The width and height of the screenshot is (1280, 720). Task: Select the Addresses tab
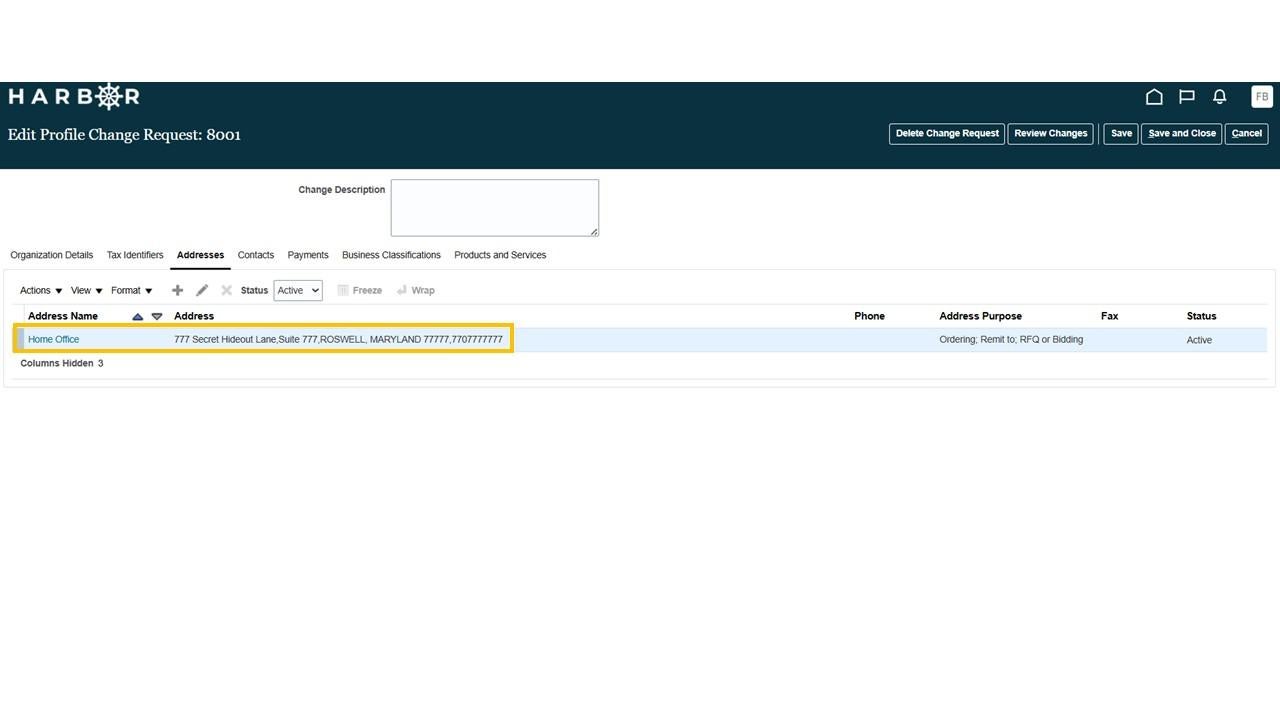coord(200,255)
